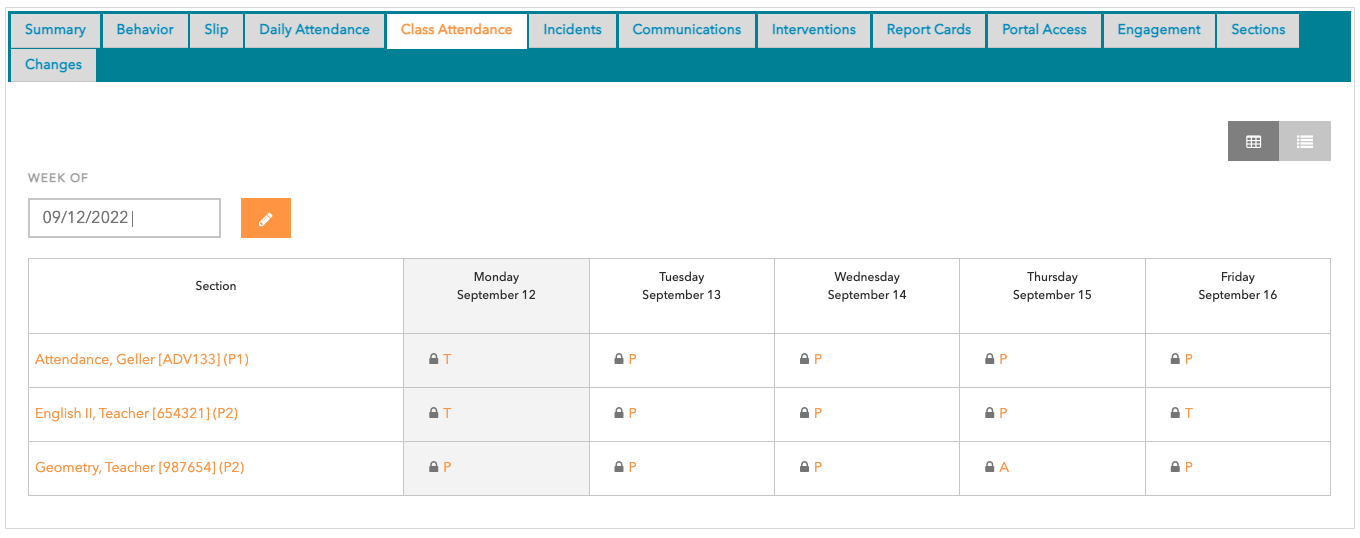Screen dimensions: 1360x538
Task: Click lock icon for English II Monday
Action: 434,414
